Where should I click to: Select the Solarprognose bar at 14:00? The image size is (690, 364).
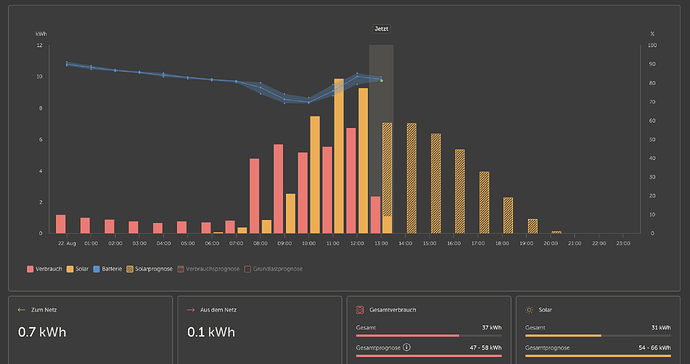point(411,178)
